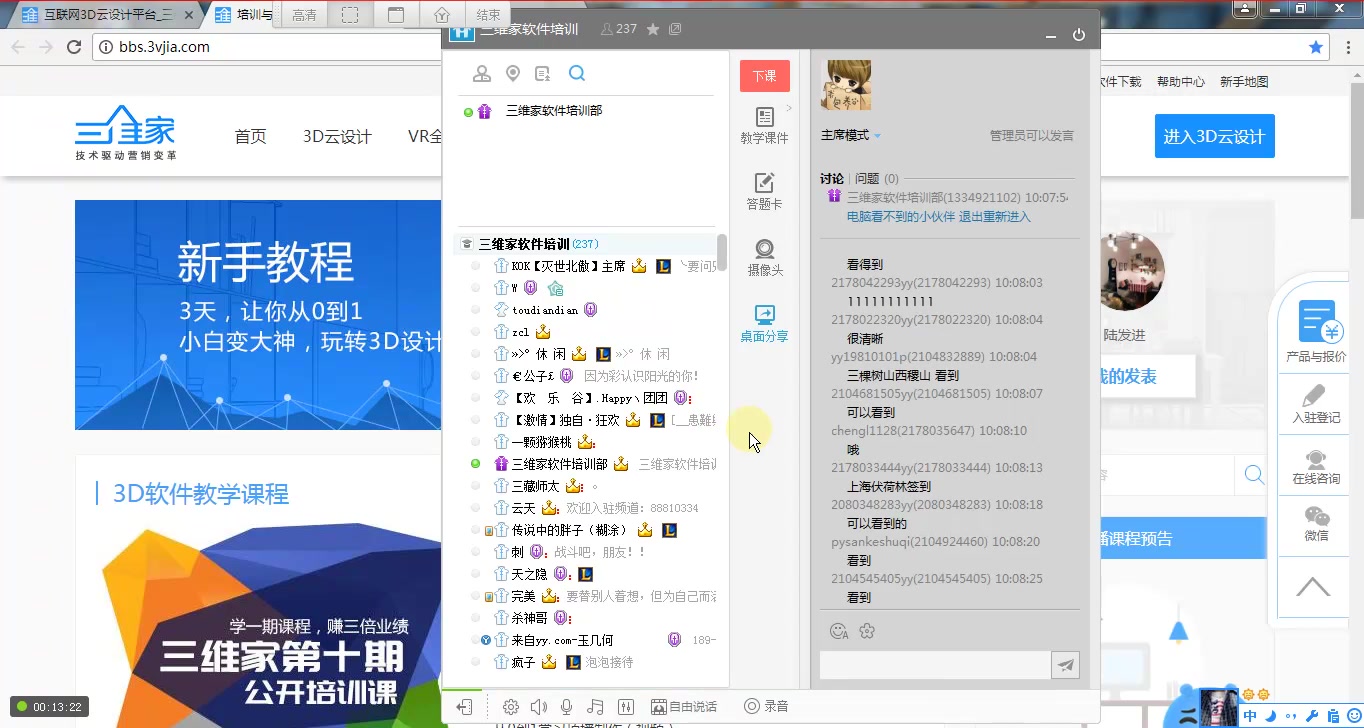Click the region-select icon on recorder bar
This screenshot has height=728, width=1364.
pos(350,15)
